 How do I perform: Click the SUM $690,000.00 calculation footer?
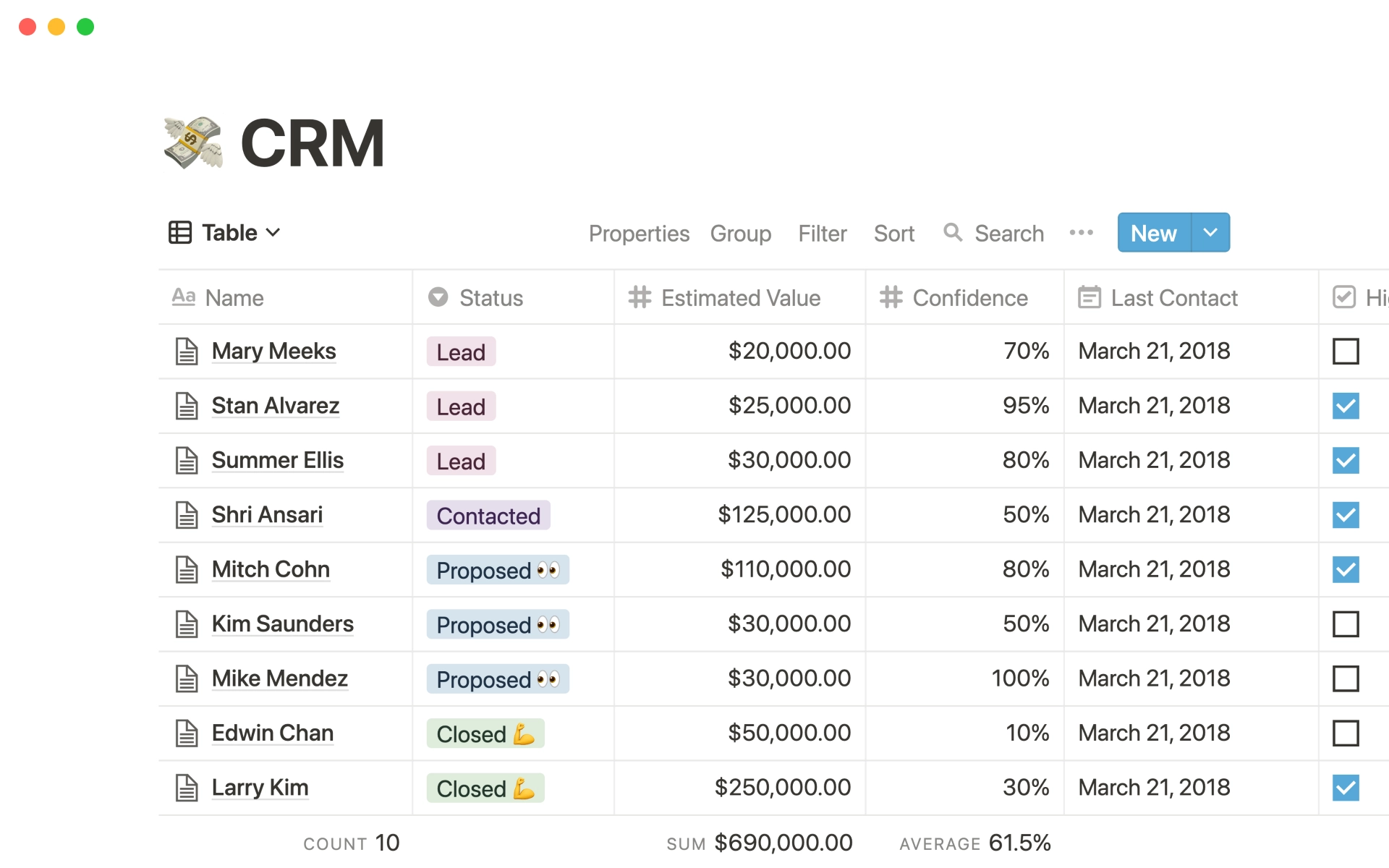click(x=760, y=843)
